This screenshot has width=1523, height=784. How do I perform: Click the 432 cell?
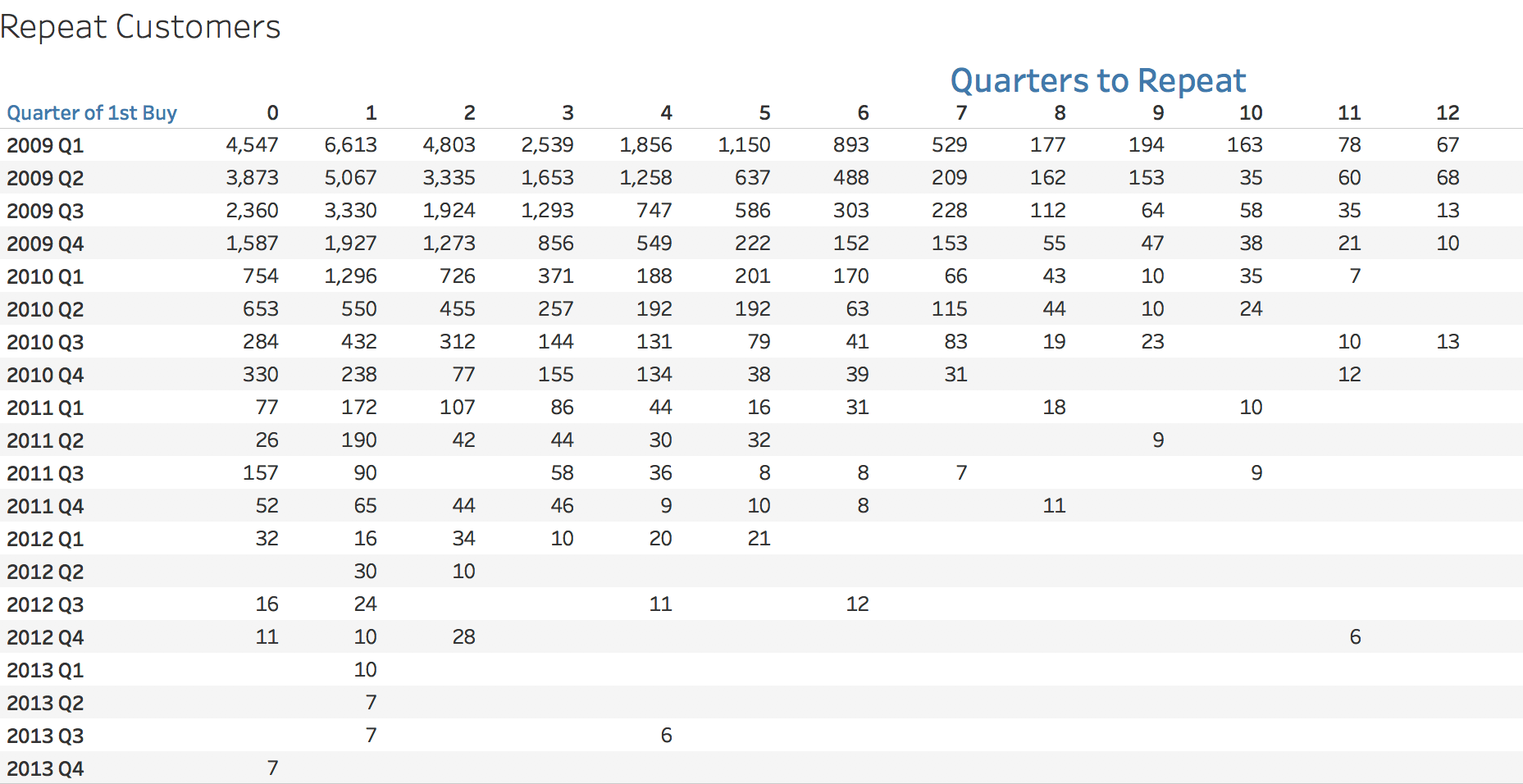tap(359, 342)
